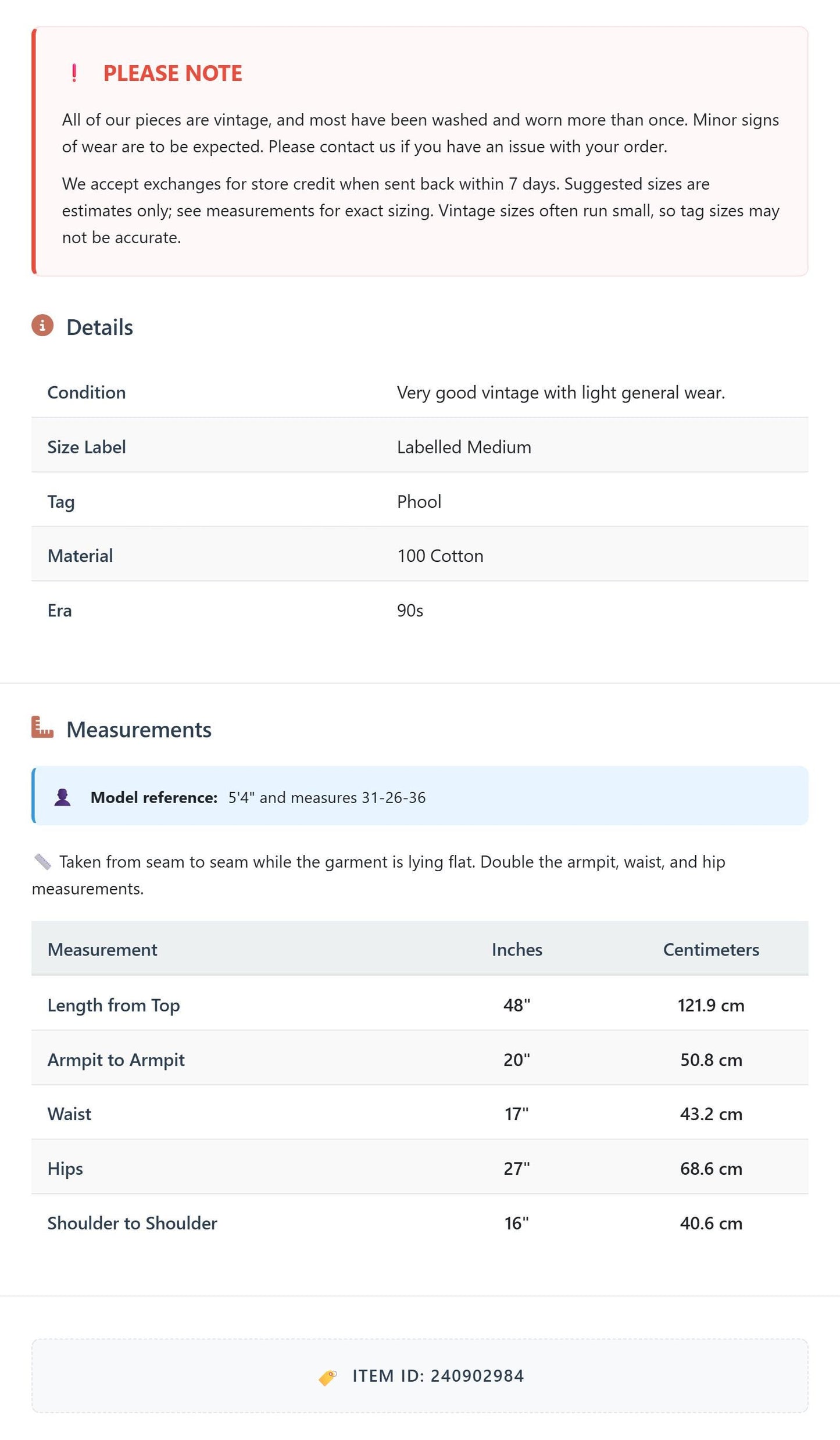Click the small ruler emoji before 'Taken from'
This screenshot has width=840, height=1440.
[42, 862]
